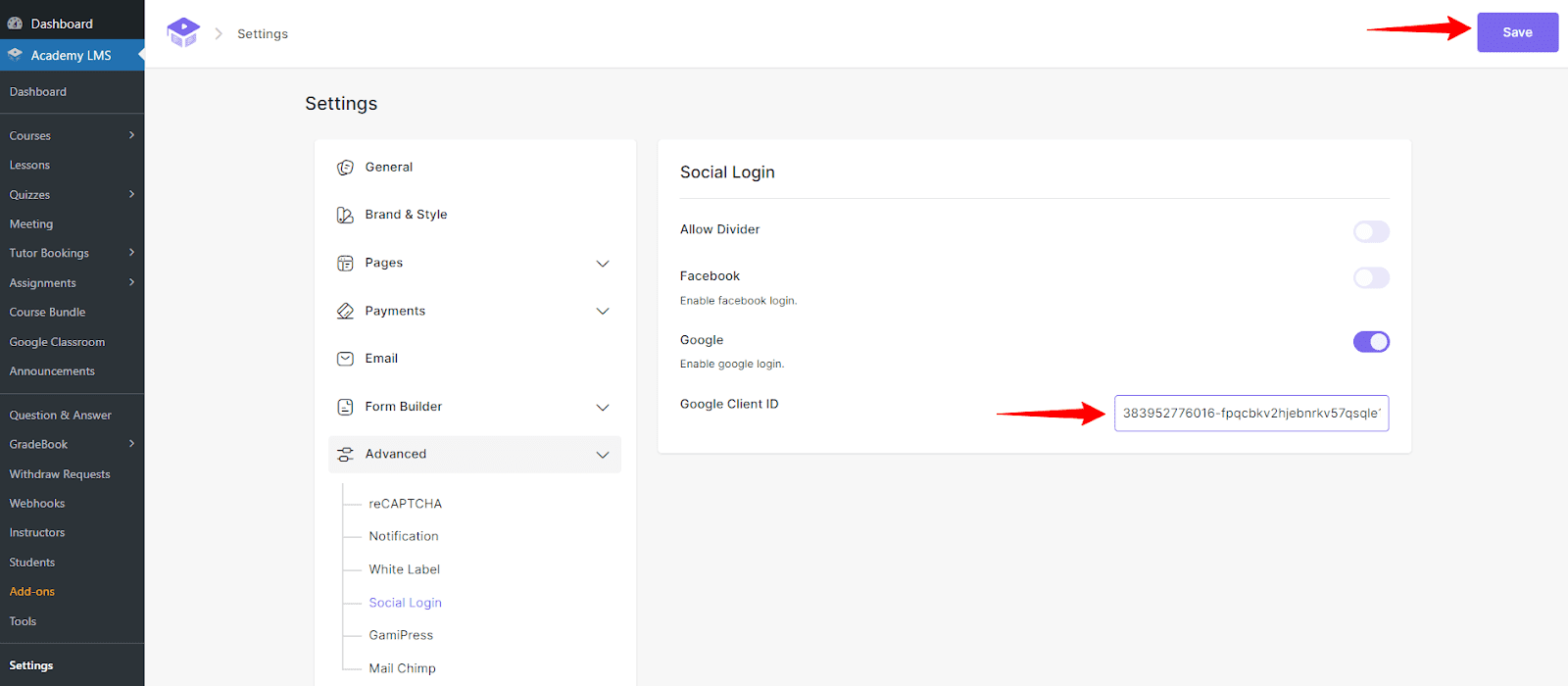Click the Google Client ID field
The image size is (1568, 686).
click(1251, 413)
